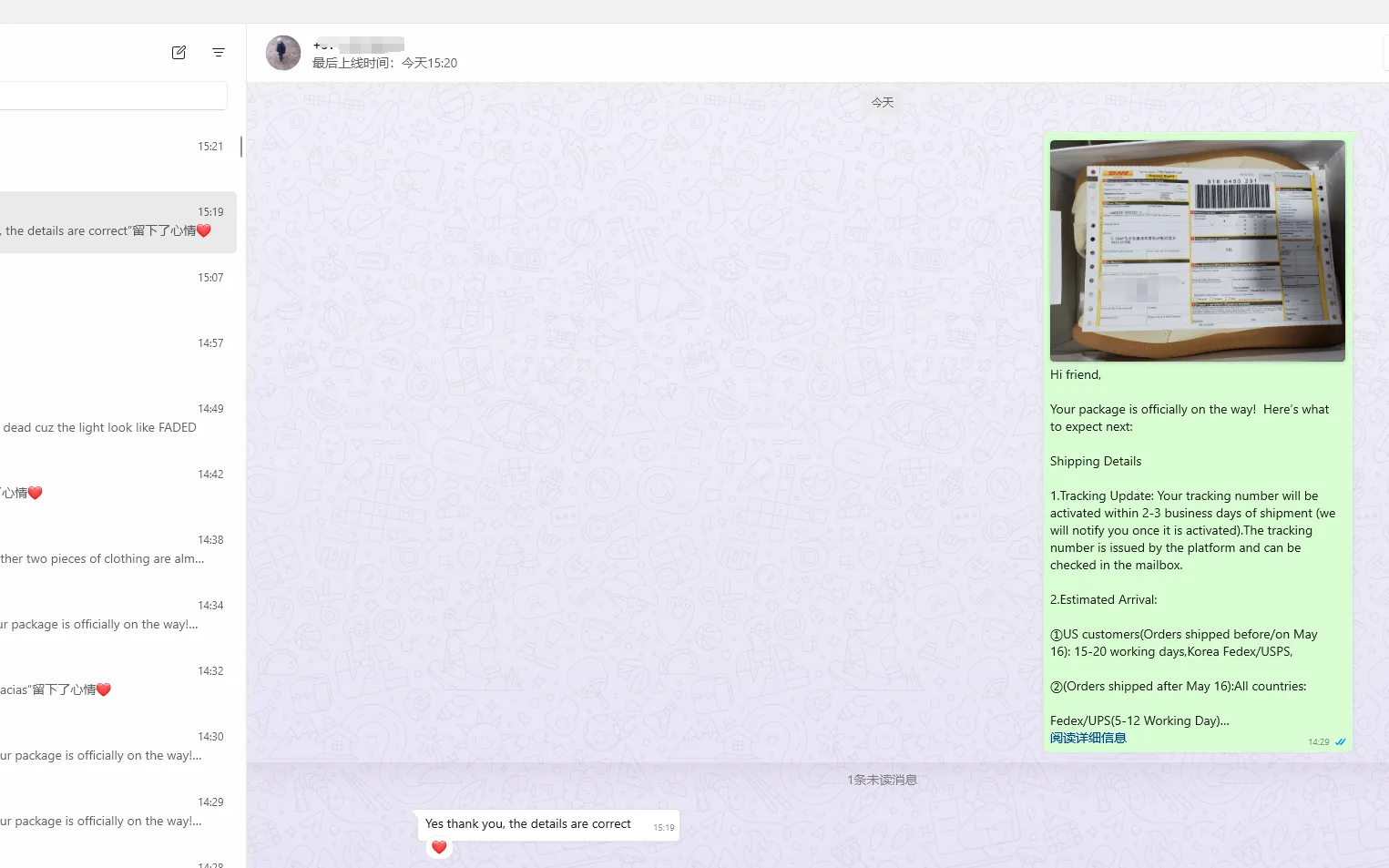The height and width of the screenshot is (868, 1389).
Task: Open the chat timestamped 14:32
Action: [x=118, y=681]
